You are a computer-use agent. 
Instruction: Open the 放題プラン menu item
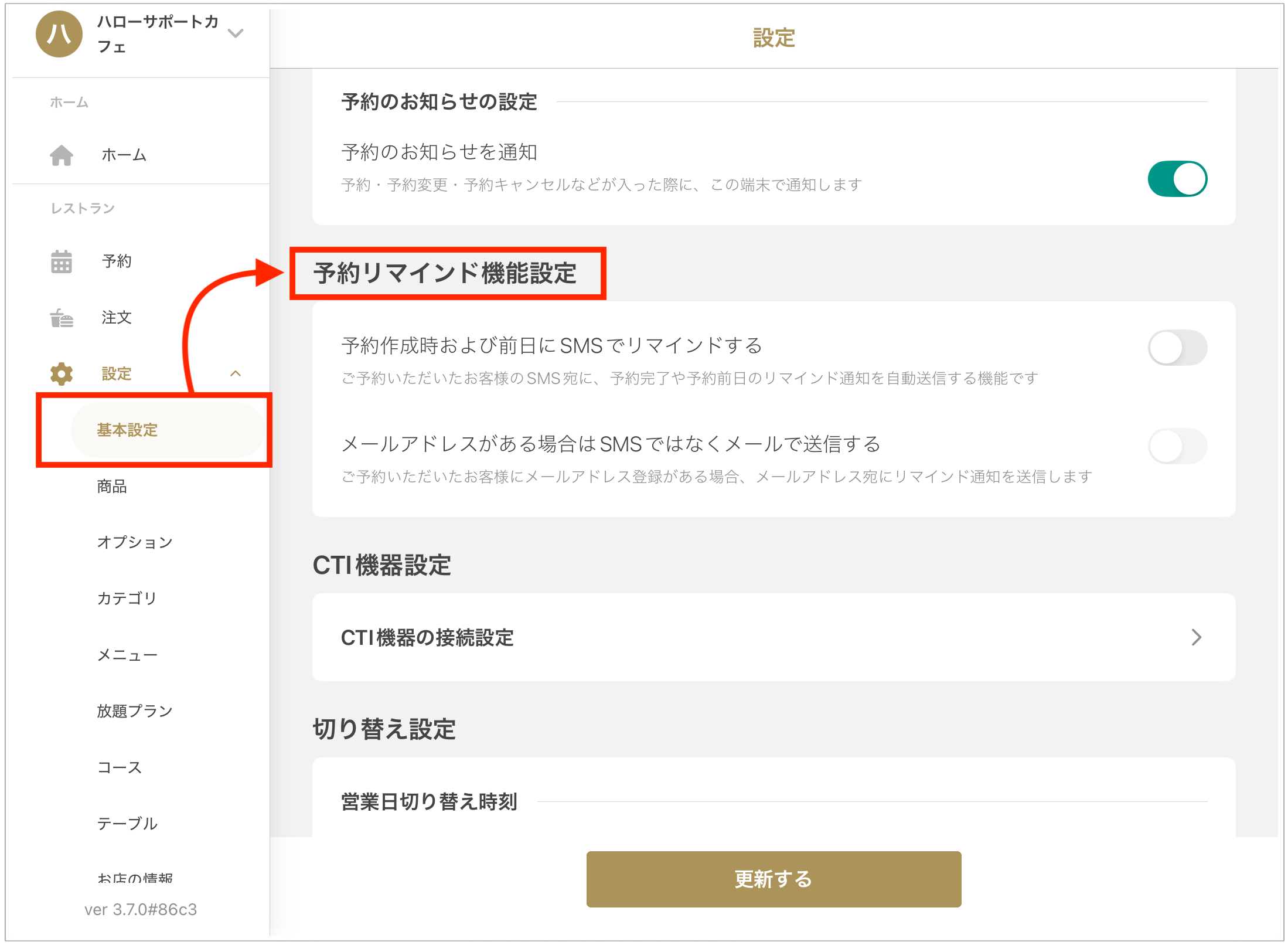coord(135,711)
